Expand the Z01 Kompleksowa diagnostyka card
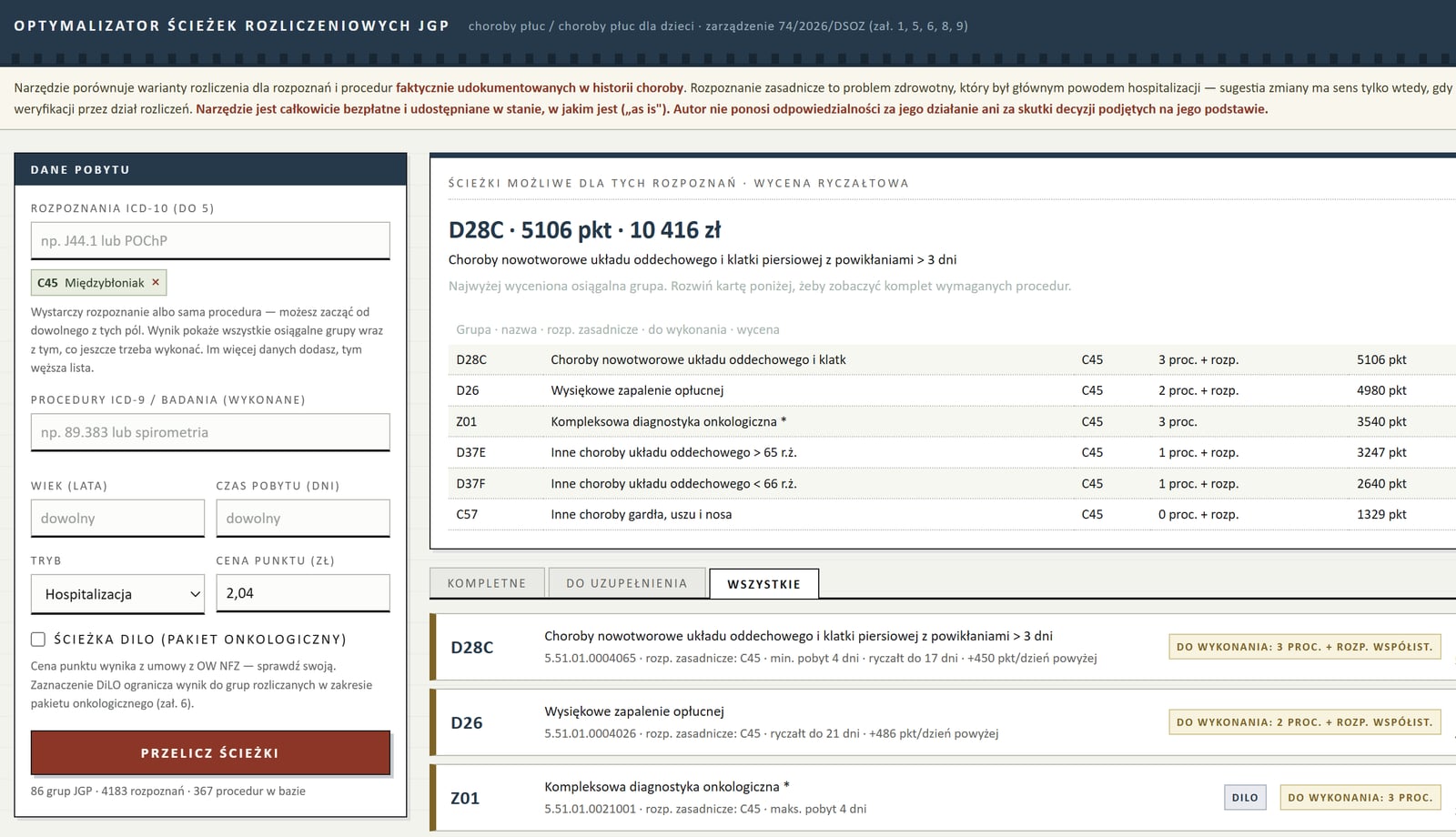Screen dimensions: 1456x837 [943, 798]
